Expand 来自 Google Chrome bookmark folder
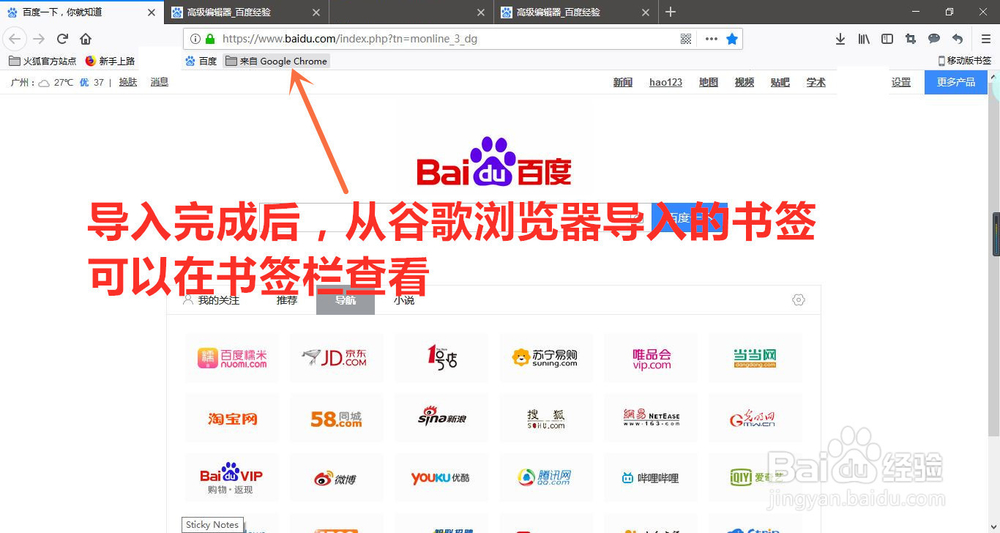The height and width of the screenshot is (533, 1000). coord(276,61)
